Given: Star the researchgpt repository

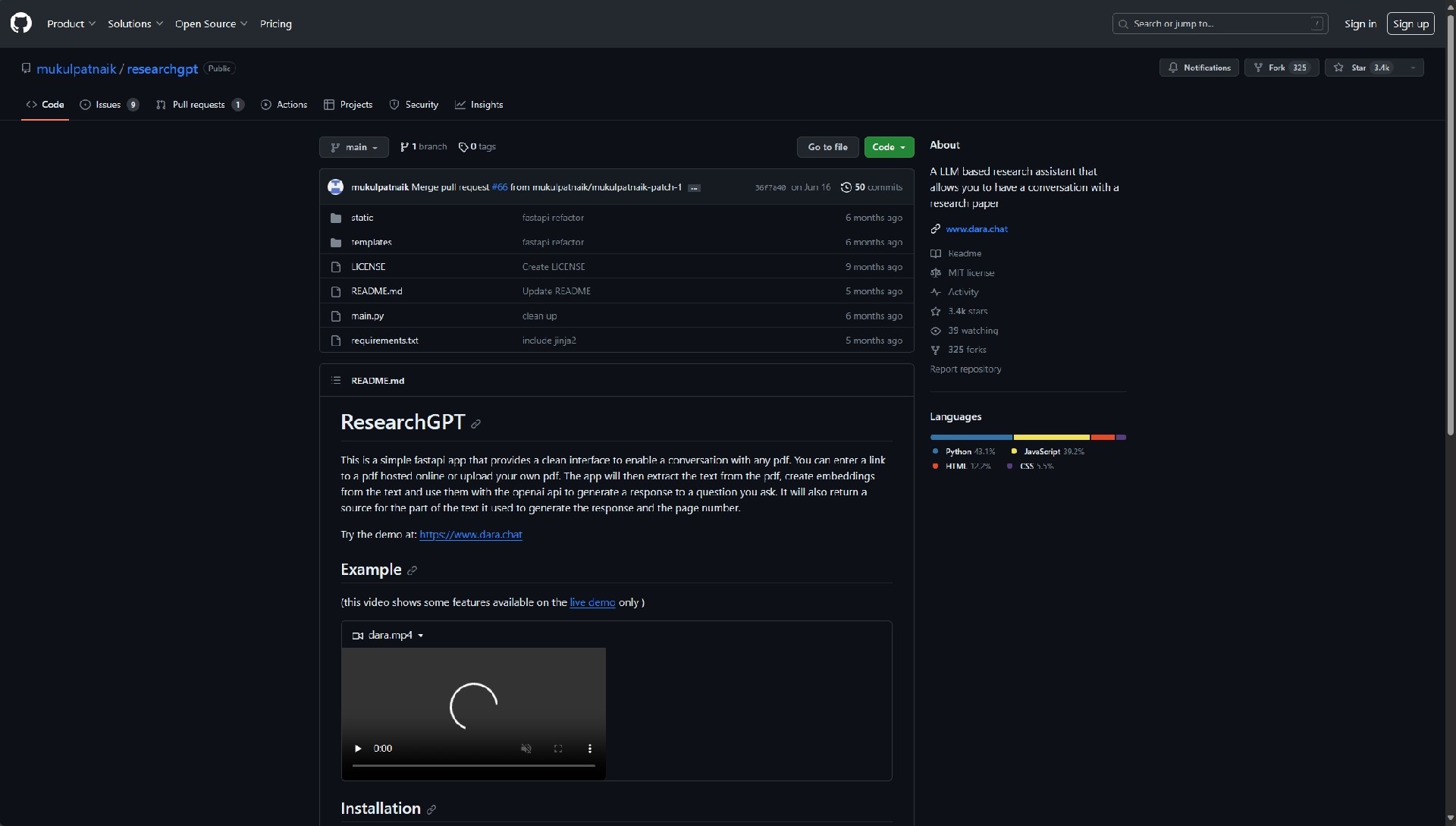Looking at the screenshot, I should point(1363,68).
